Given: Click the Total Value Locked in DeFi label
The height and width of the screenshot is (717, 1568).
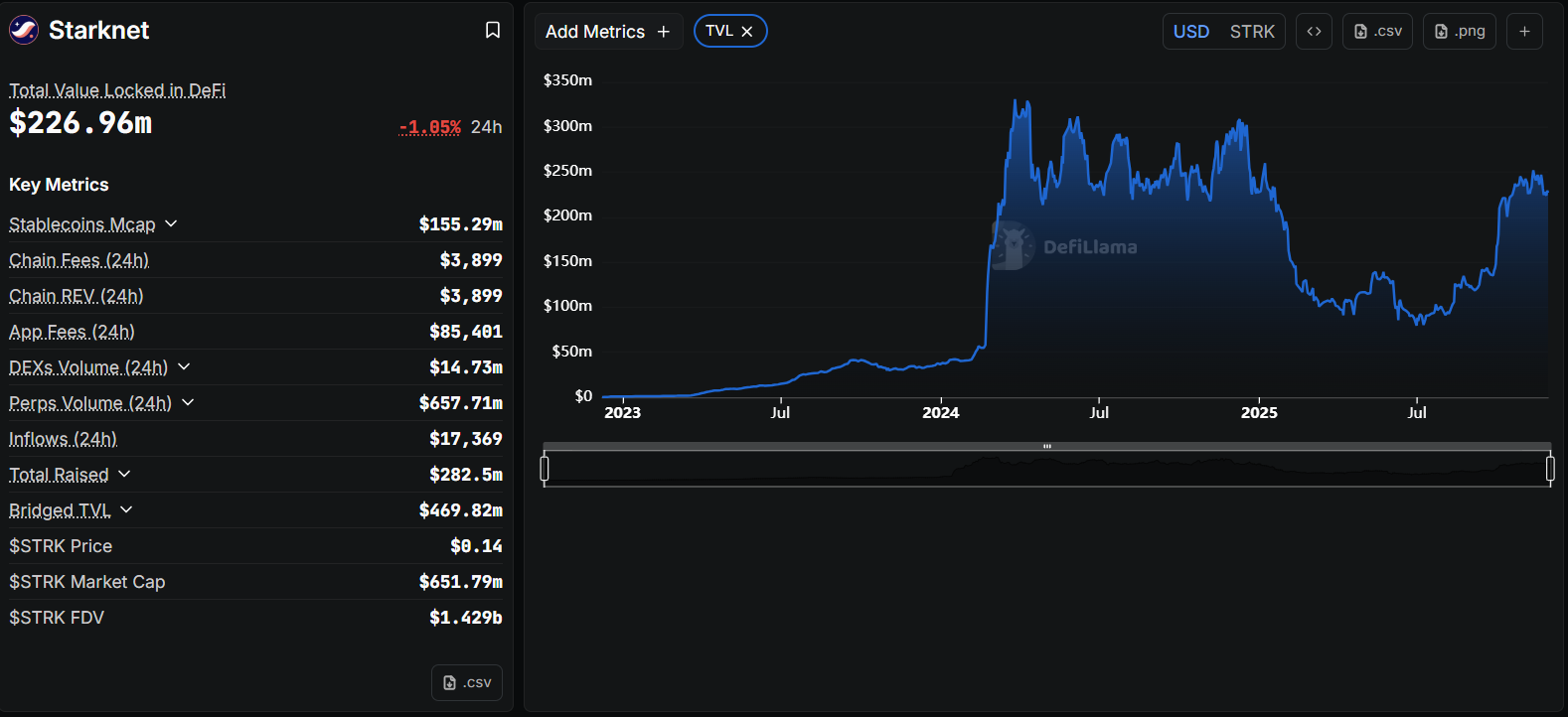Looking at the screenshot, I should (117, 90).
